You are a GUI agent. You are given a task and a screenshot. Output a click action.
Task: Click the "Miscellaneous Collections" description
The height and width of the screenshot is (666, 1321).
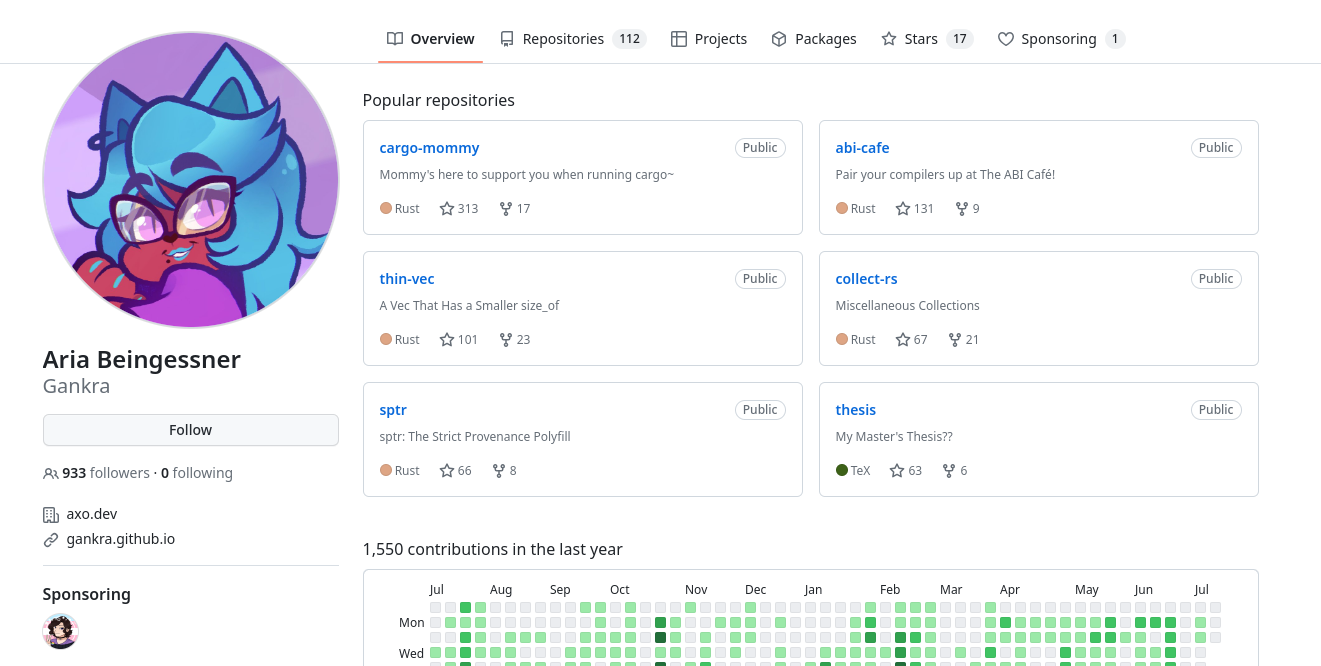[x=907, y=306]
